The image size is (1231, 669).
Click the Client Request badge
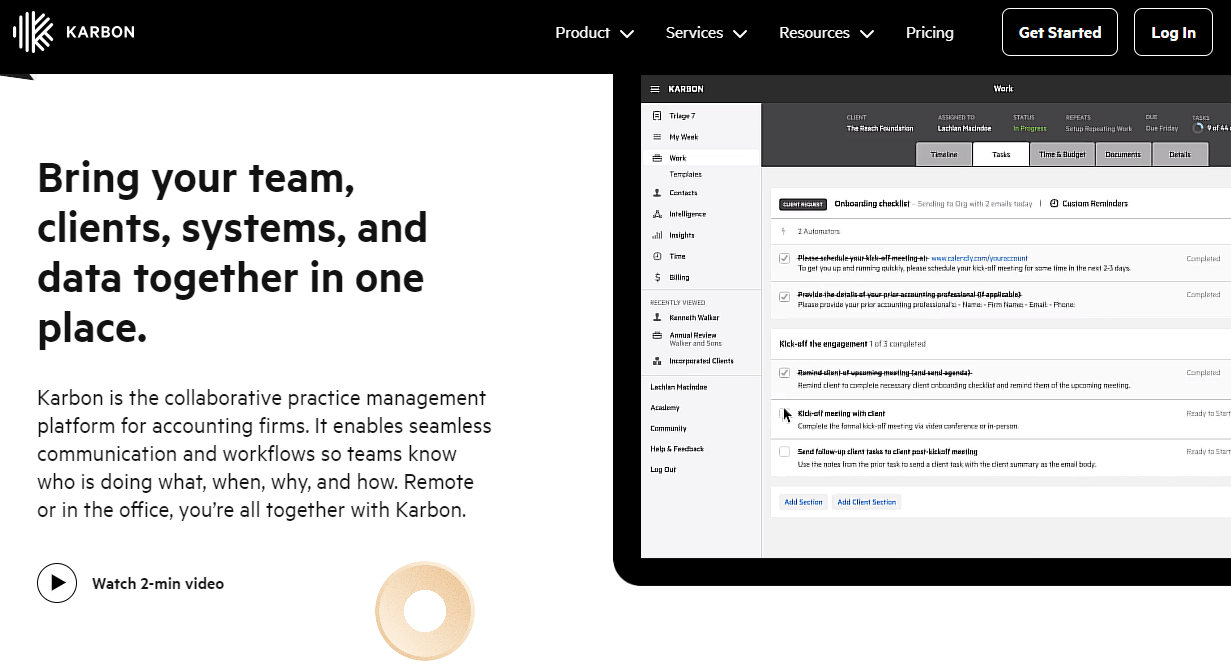point(803,204)
